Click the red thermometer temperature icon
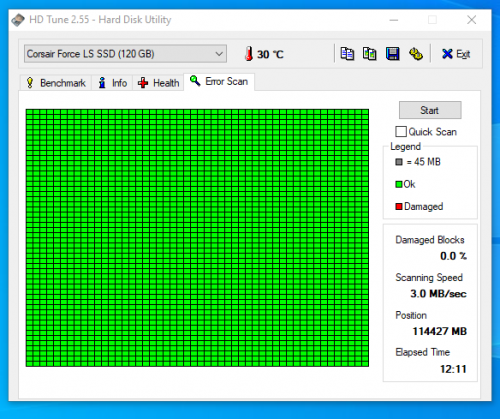Image resolution: width=500 pixels, height=419 pixels. (249, 54)
